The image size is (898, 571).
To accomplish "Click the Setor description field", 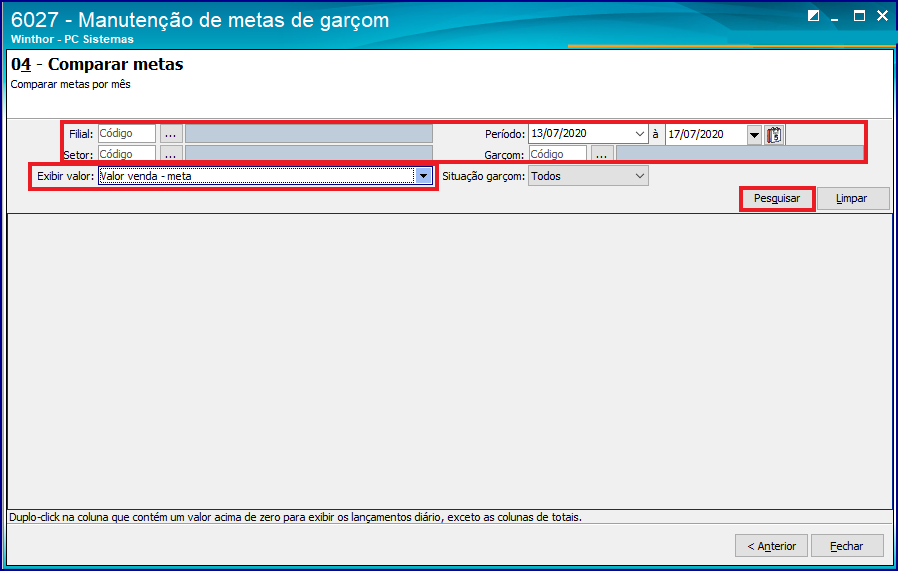I will 309,153.
